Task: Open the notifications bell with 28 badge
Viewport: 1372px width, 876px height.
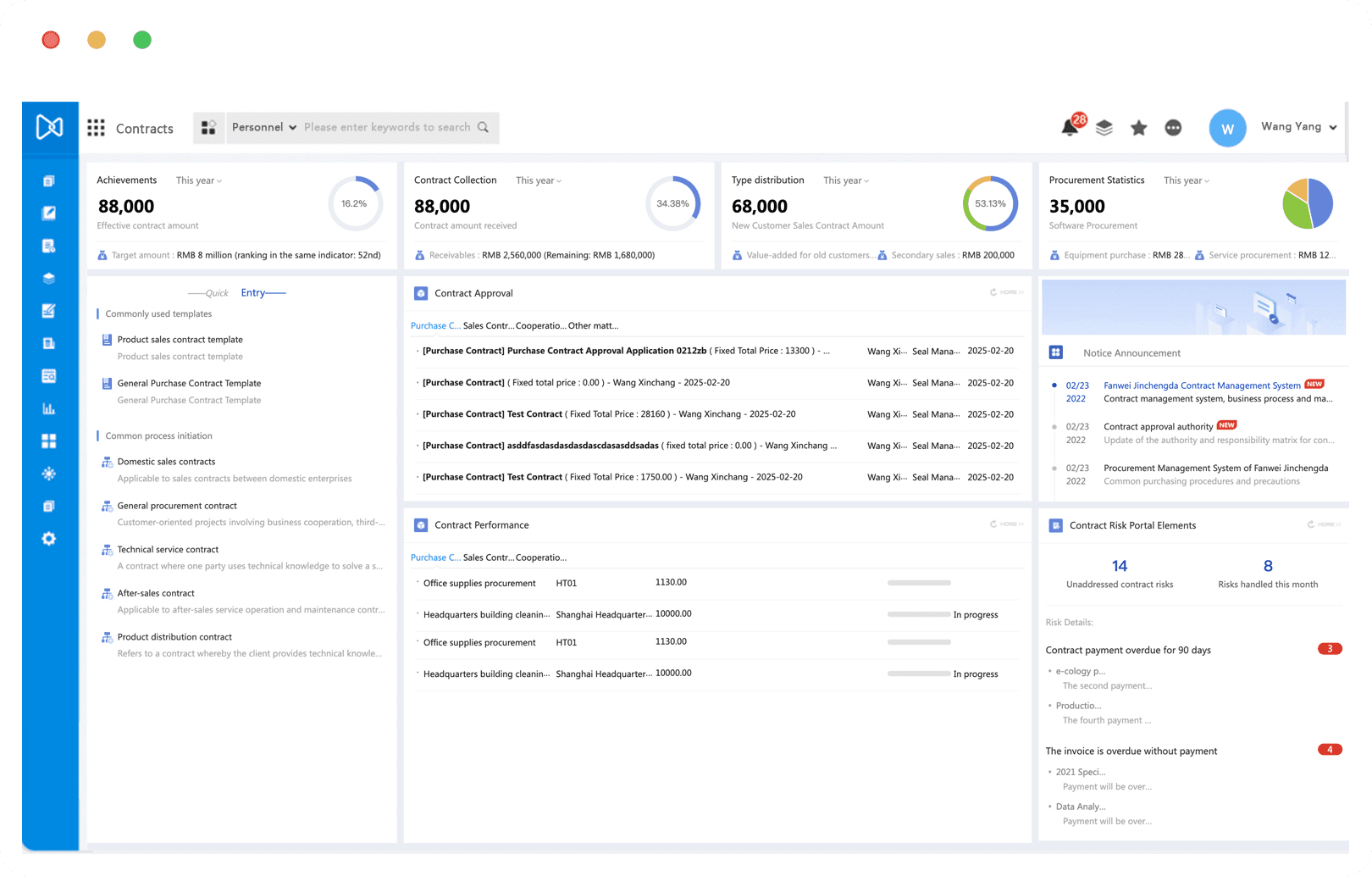Action: [1072, 125]
